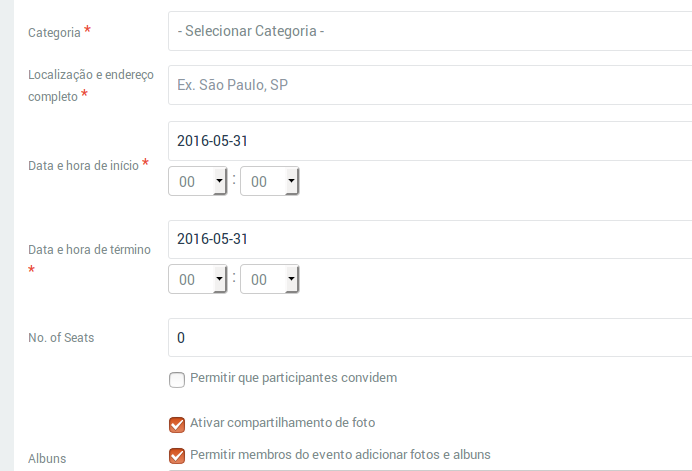Click the location address input field
Screen dimensions: 692x471
point(430,85)
